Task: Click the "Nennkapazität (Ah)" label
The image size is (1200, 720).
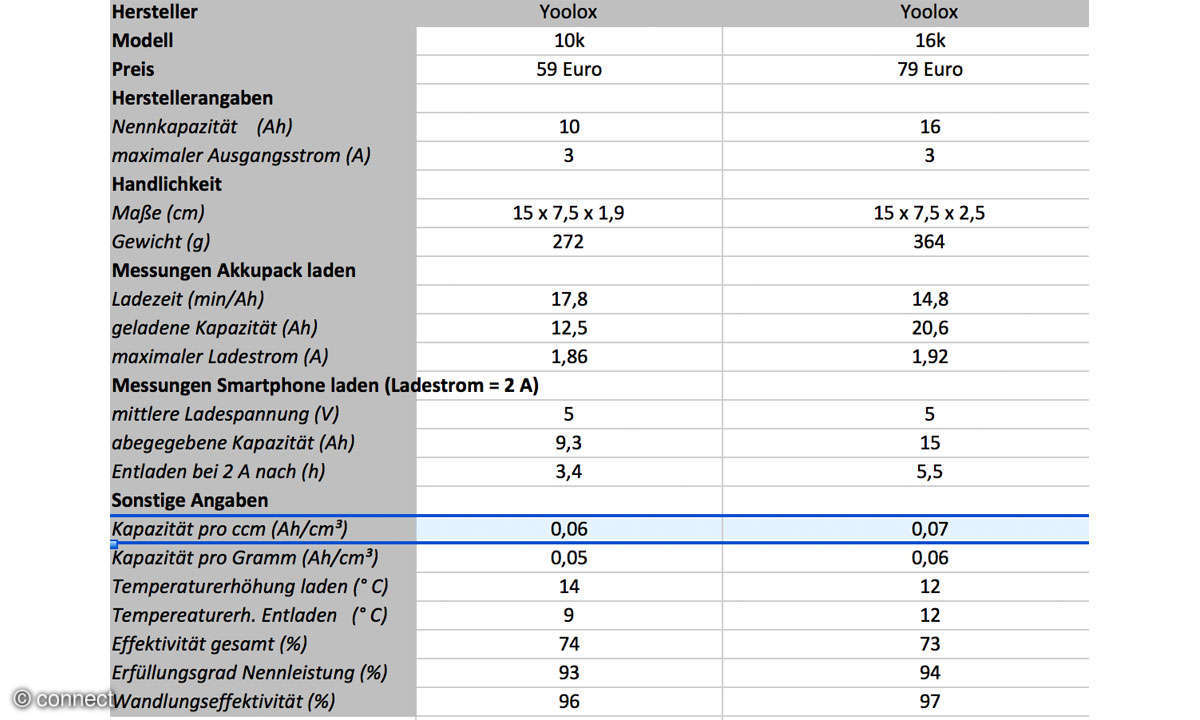Action: [202, 127]
